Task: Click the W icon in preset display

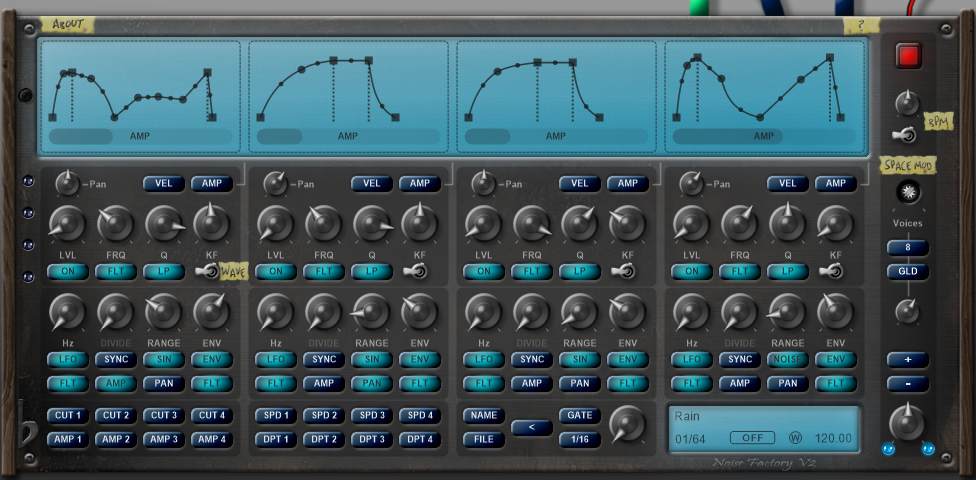Action: tap(796, 438)
